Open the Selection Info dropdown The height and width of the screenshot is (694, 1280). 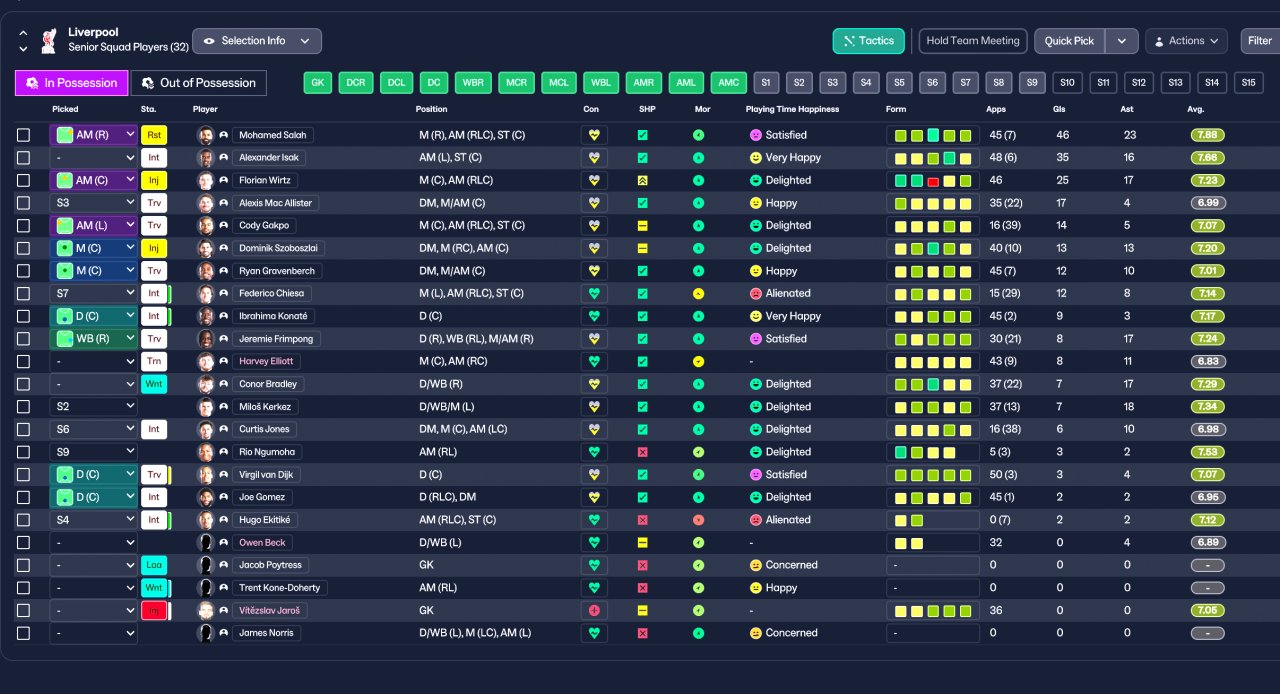coord(257,41)
